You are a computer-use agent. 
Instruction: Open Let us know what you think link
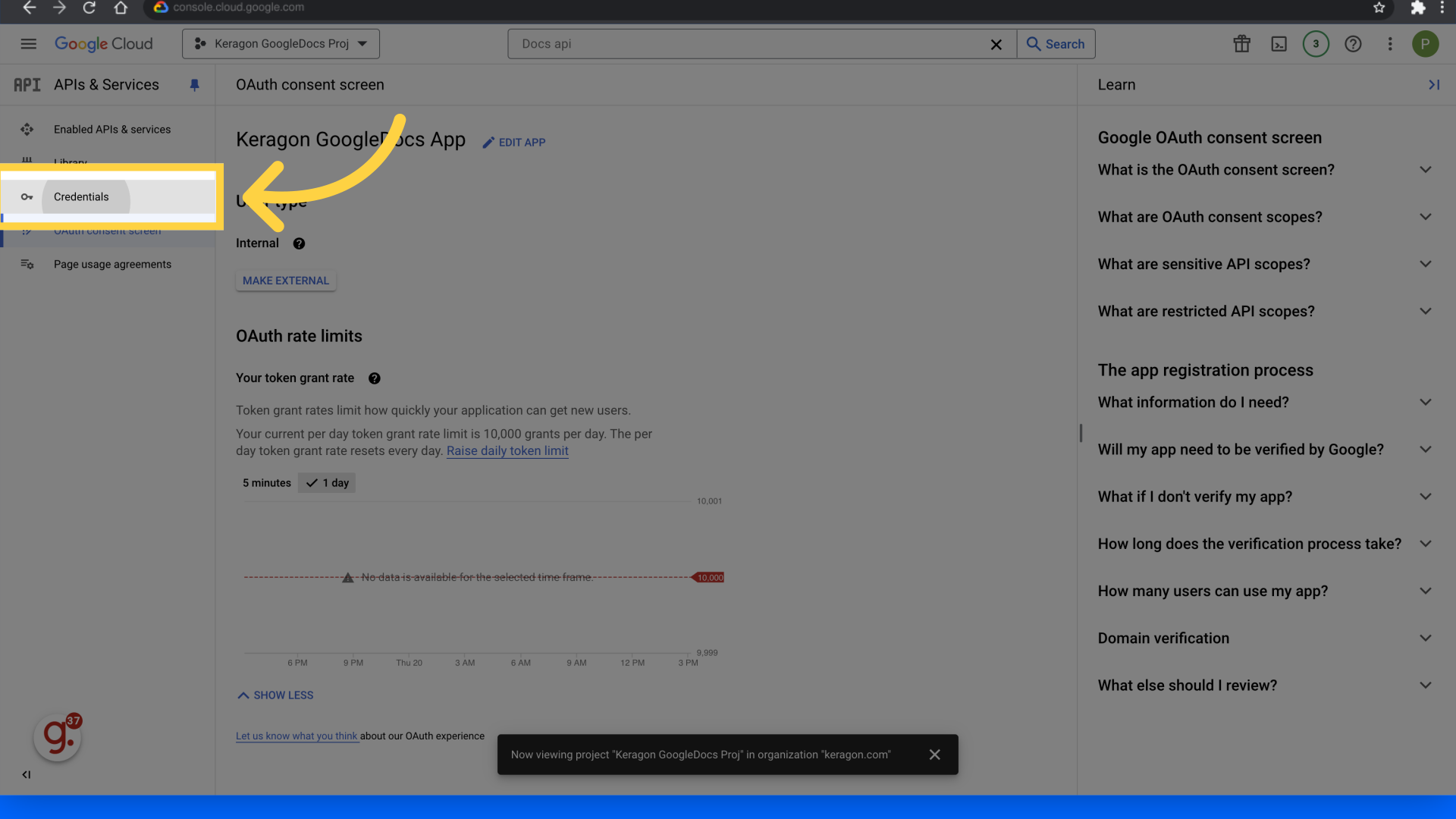297,736
